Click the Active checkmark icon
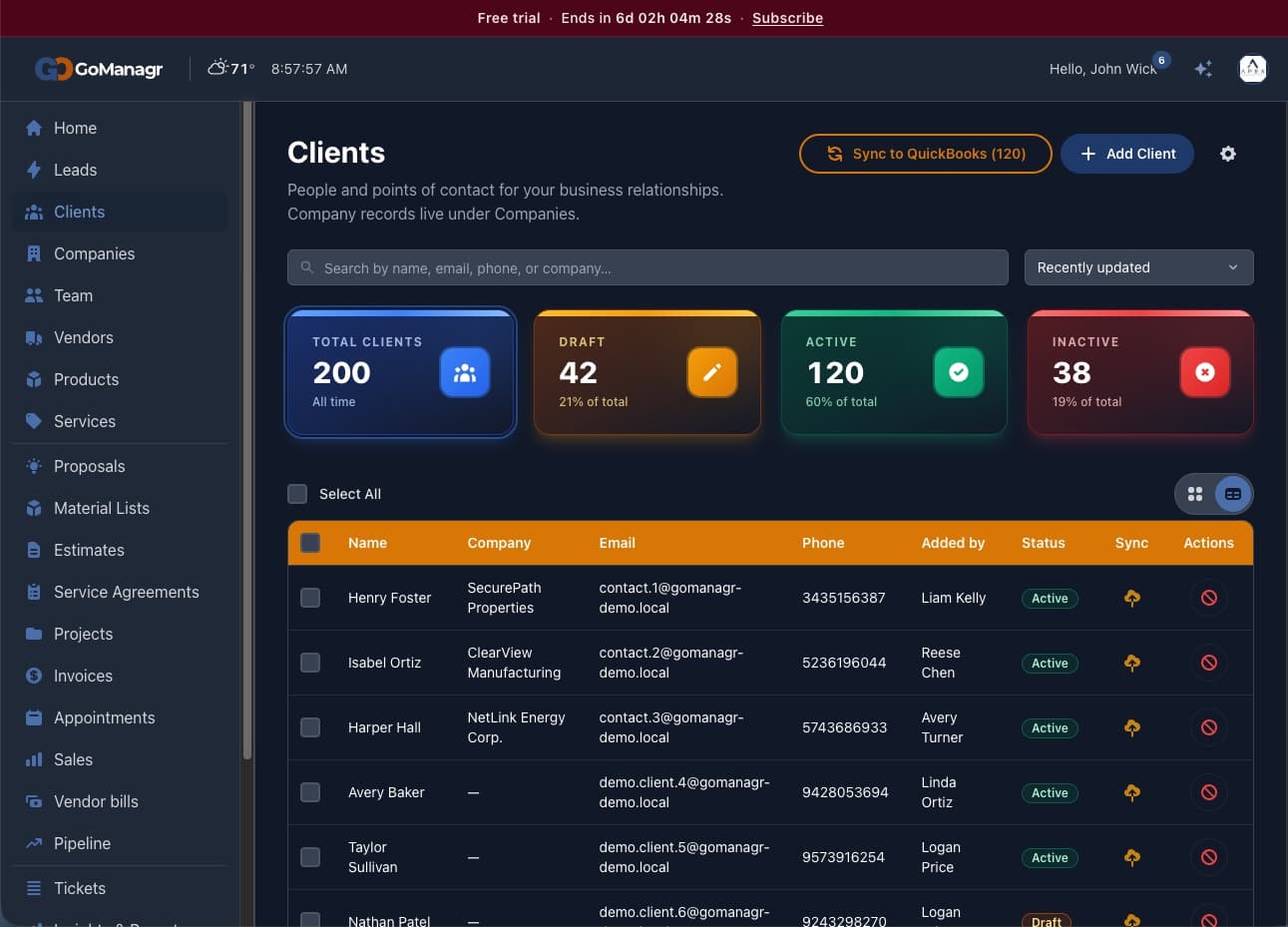This screenshot has width=1288, height=927. 959,372
